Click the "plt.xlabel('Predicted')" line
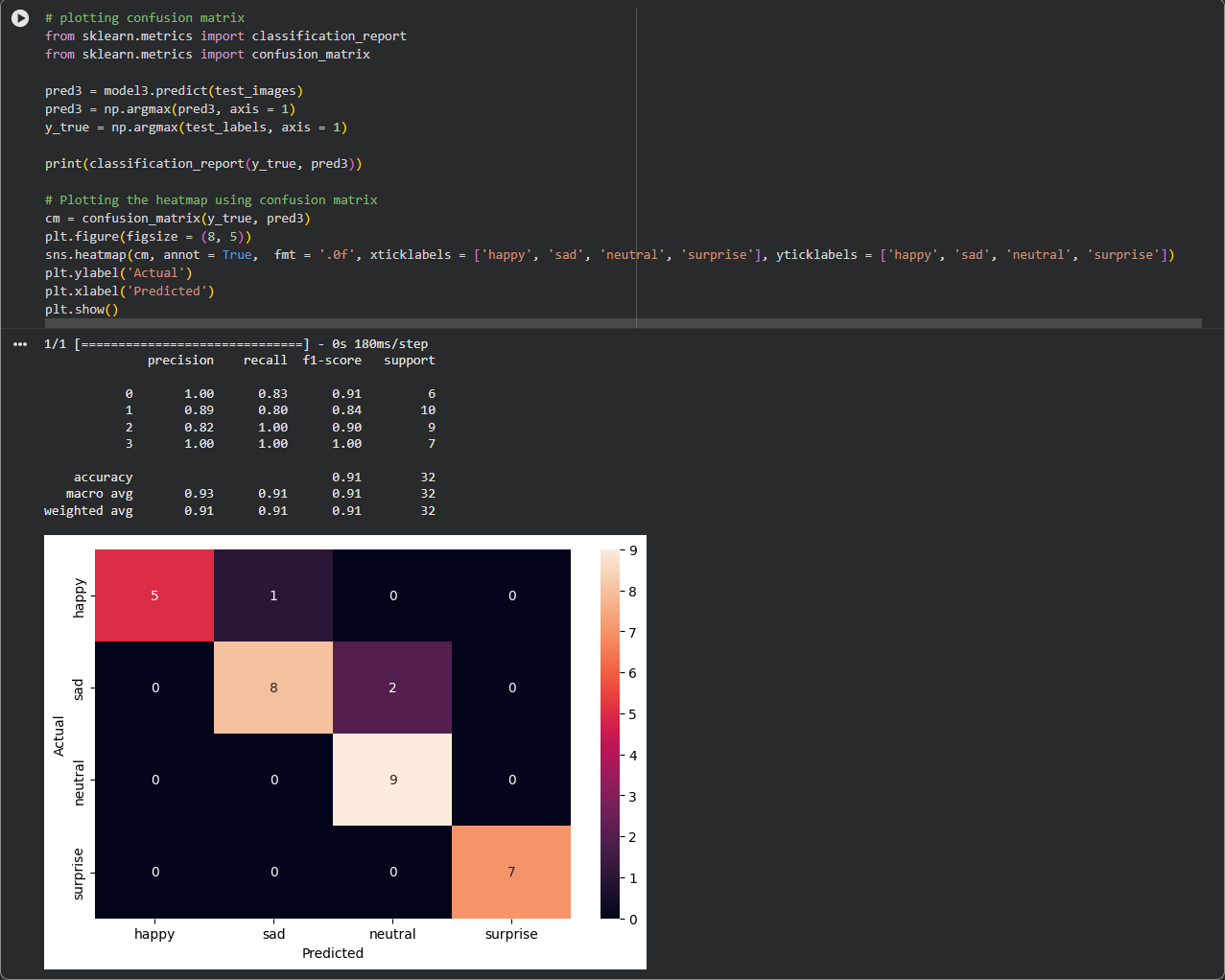 point(130,292)
